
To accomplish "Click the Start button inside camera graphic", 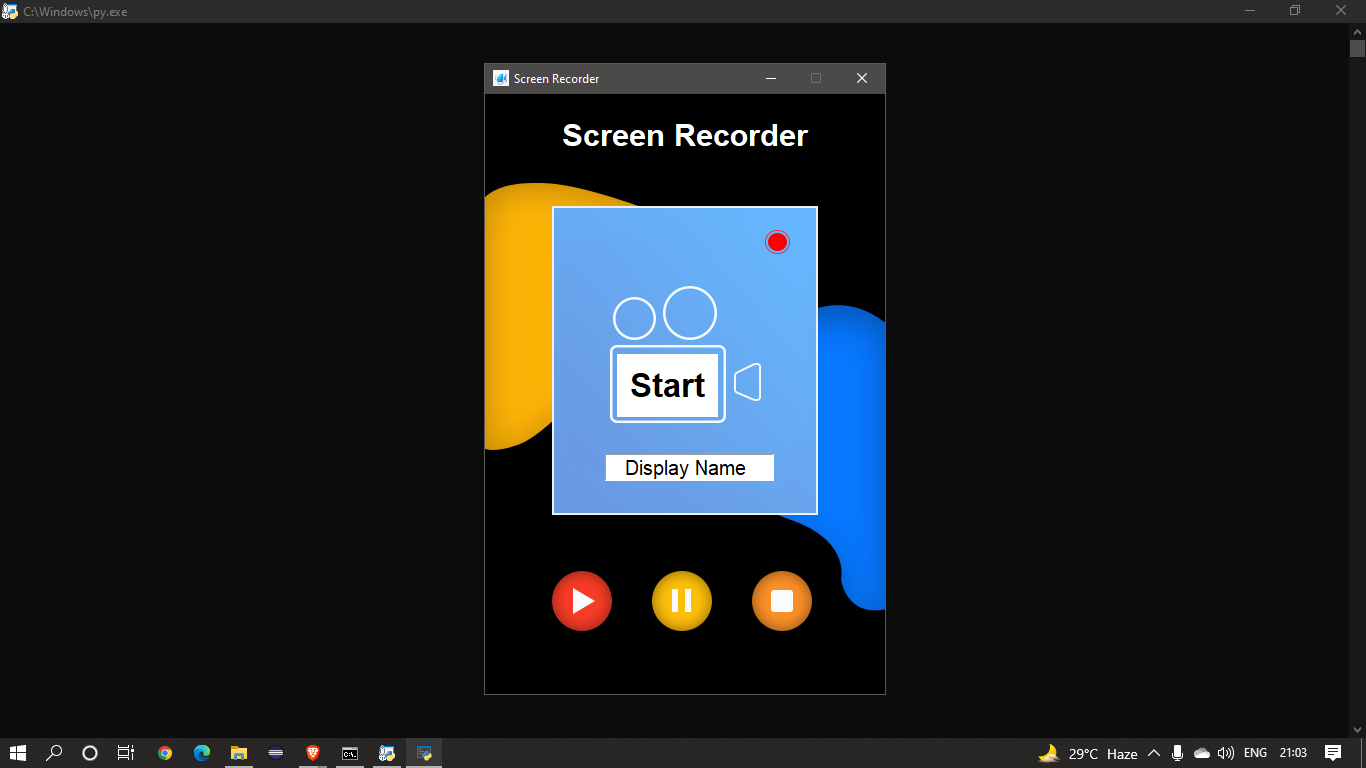I will [668, 385].
